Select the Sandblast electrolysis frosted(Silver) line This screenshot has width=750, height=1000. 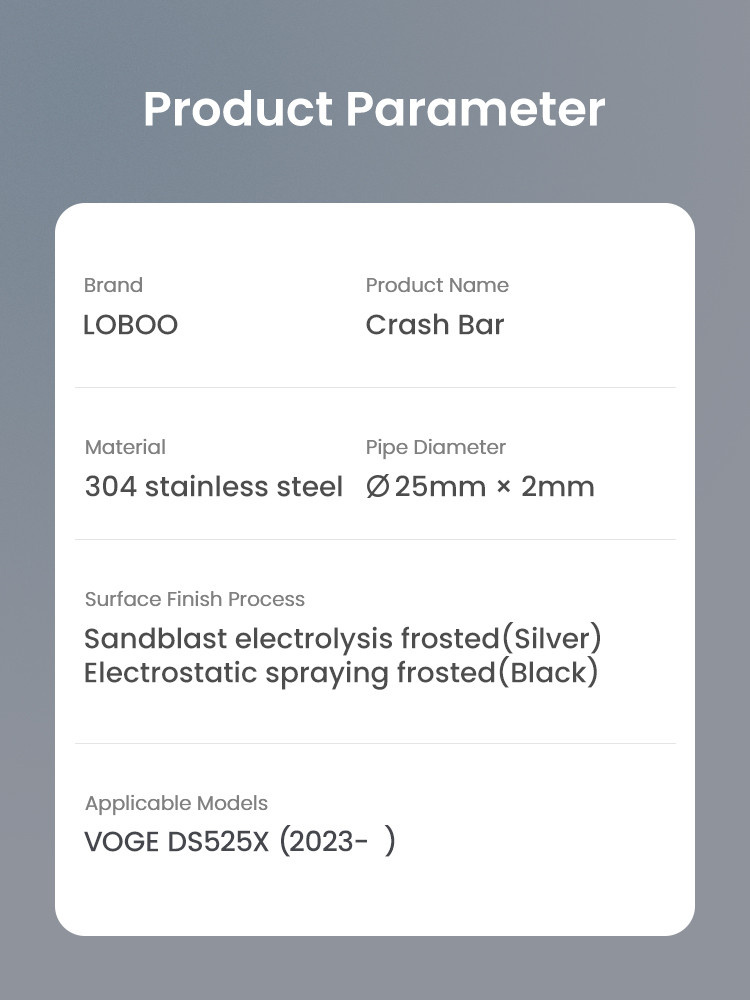tap(342, 638)
